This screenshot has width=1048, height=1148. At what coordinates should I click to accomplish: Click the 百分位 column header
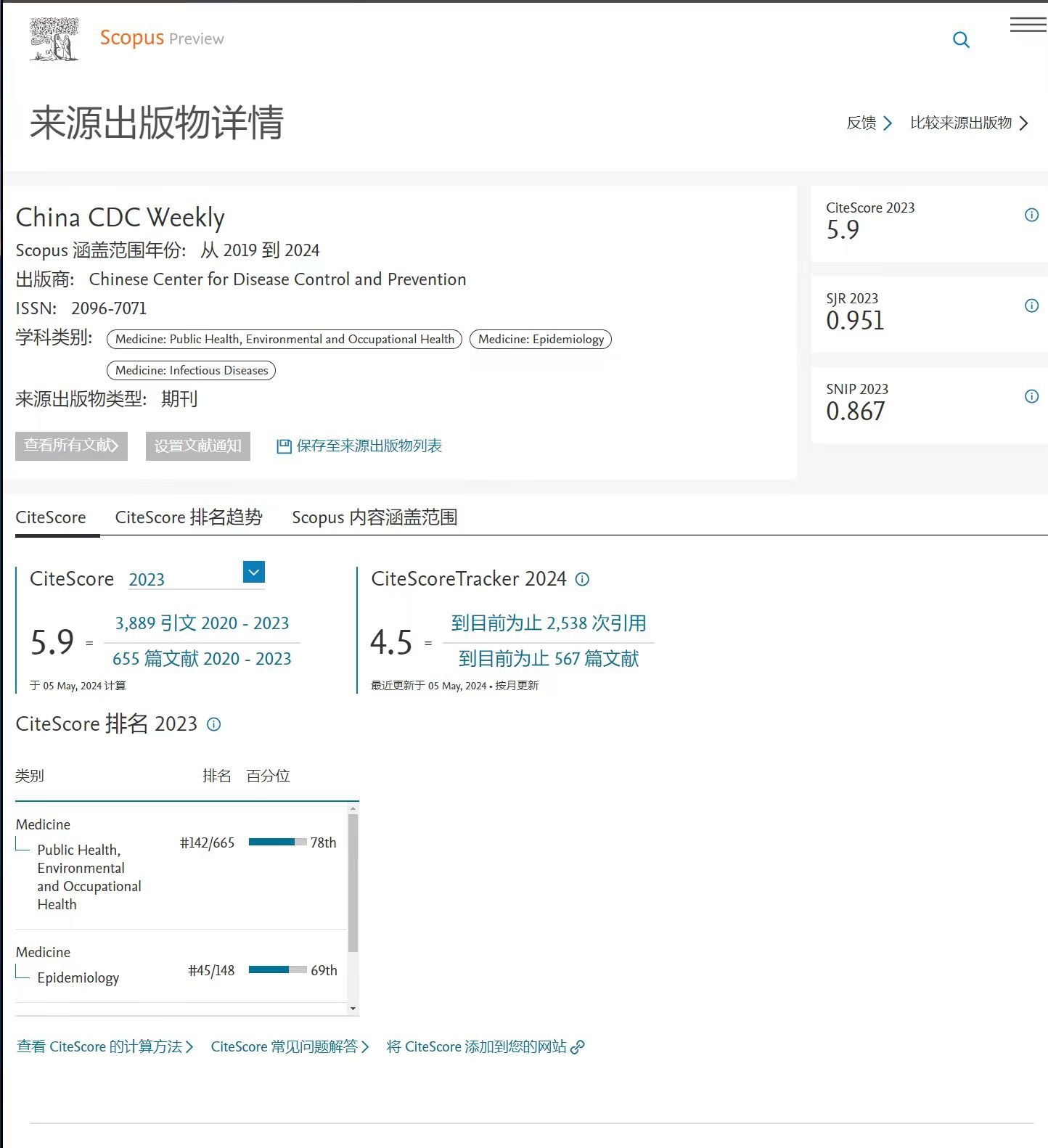coord(268,776)
